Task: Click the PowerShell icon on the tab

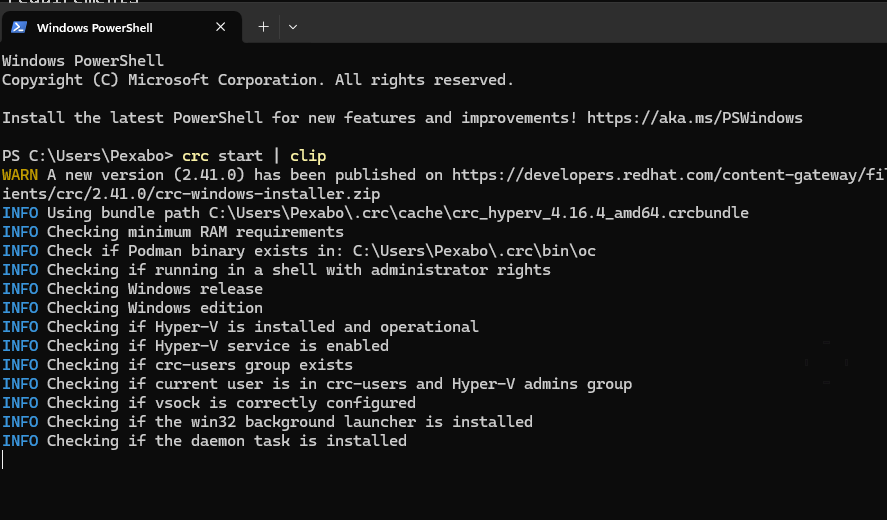Action: 19,27
